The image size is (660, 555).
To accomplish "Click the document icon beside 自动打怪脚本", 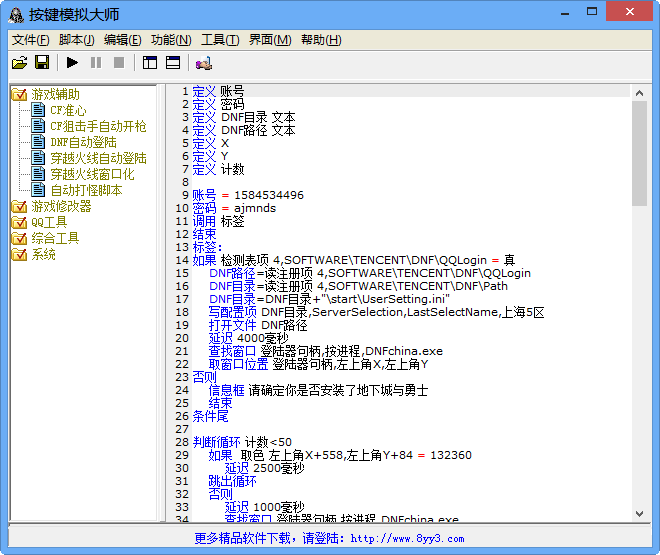I will pyautogui.click(x=38, y=190).
